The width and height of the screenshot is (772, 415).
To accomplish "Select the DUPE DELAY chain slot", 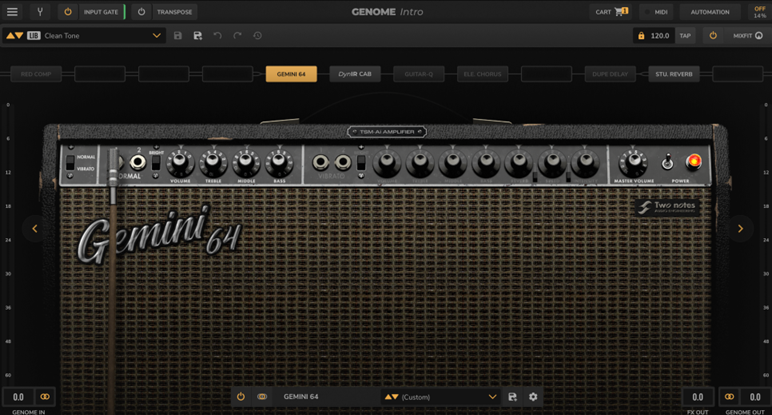I will point(610,74).
